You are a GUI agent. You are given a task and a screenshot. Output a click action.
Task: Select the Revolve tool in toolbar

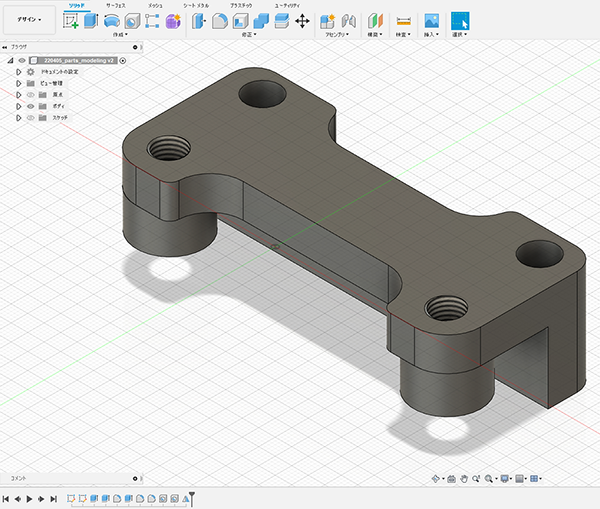point(112,20)
